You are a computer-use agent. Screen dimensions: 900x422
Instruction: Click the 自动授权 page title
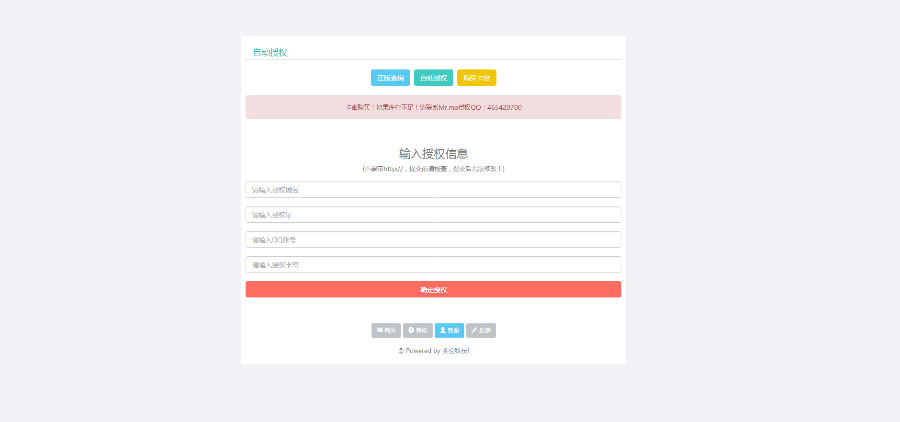(x=270, y=52)
